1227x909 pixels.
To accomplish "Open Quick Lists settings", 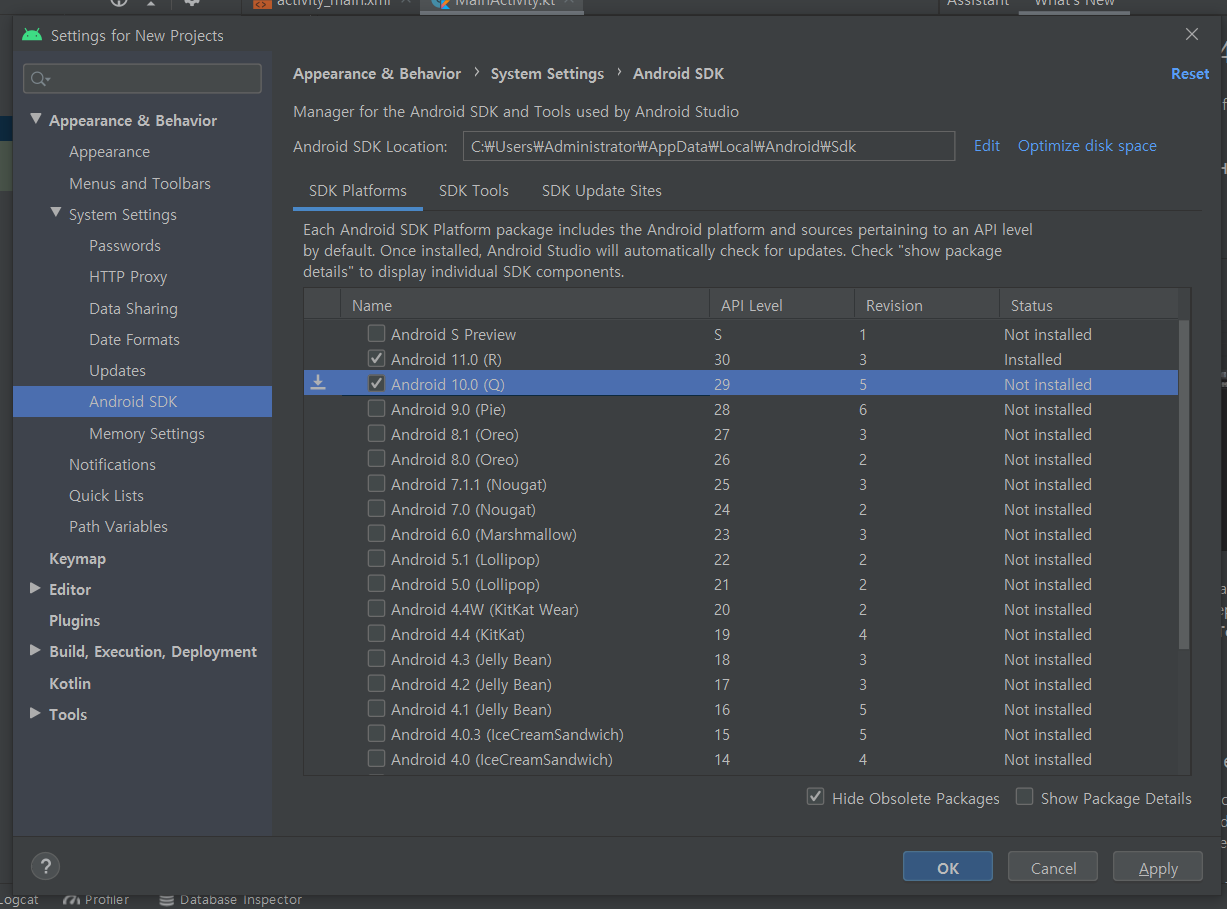I will tap(106, 495).
